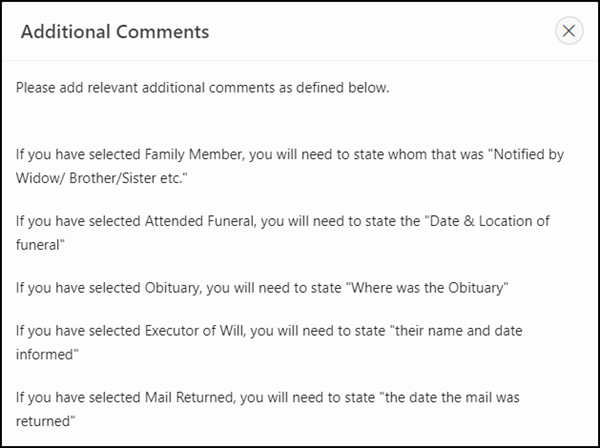The image size is (600, 448).
Task: Close the Additional Comments dialog
Action: (569, 31)
